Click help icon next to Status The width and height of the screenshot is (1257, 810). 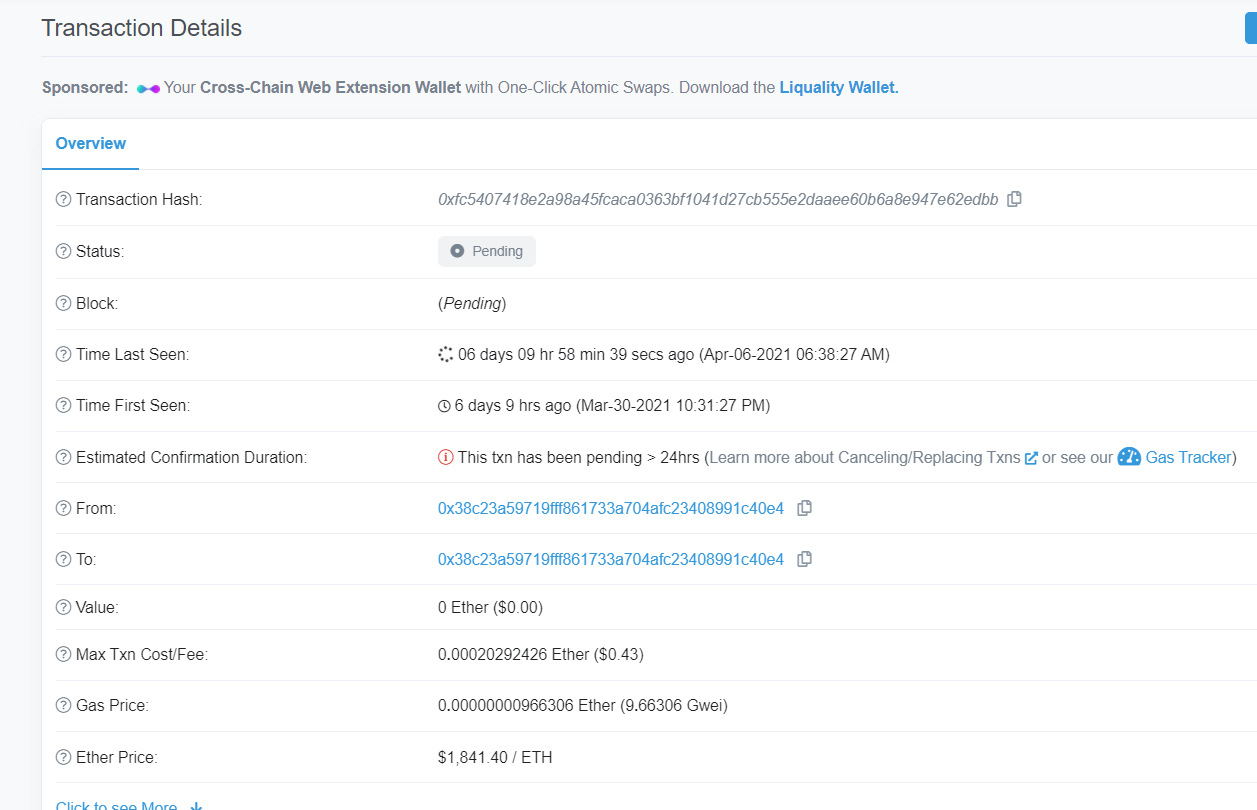(64, 252)
